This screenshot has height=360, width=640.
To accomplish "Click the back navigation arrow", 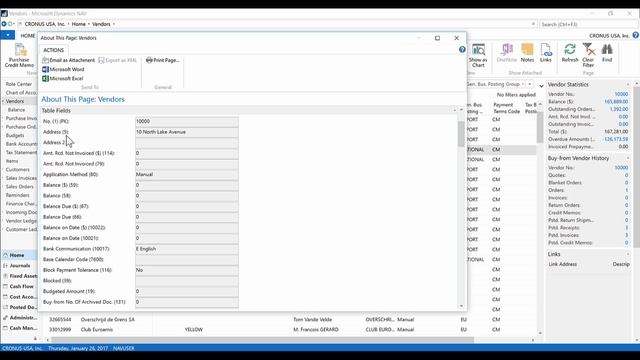I will tap(4, 24).
